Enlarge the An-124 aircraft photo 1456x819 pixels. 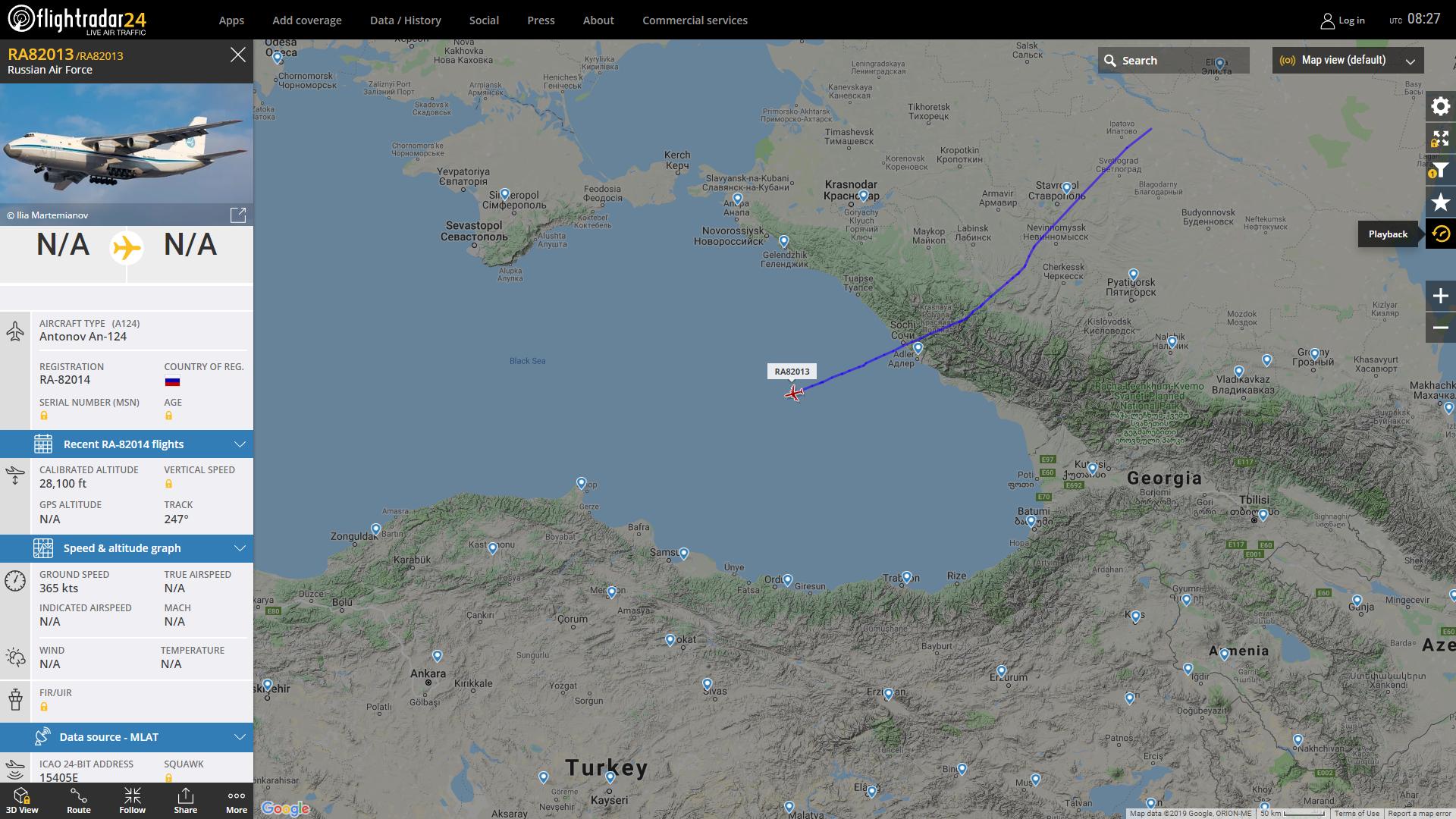tap(238, 215)
